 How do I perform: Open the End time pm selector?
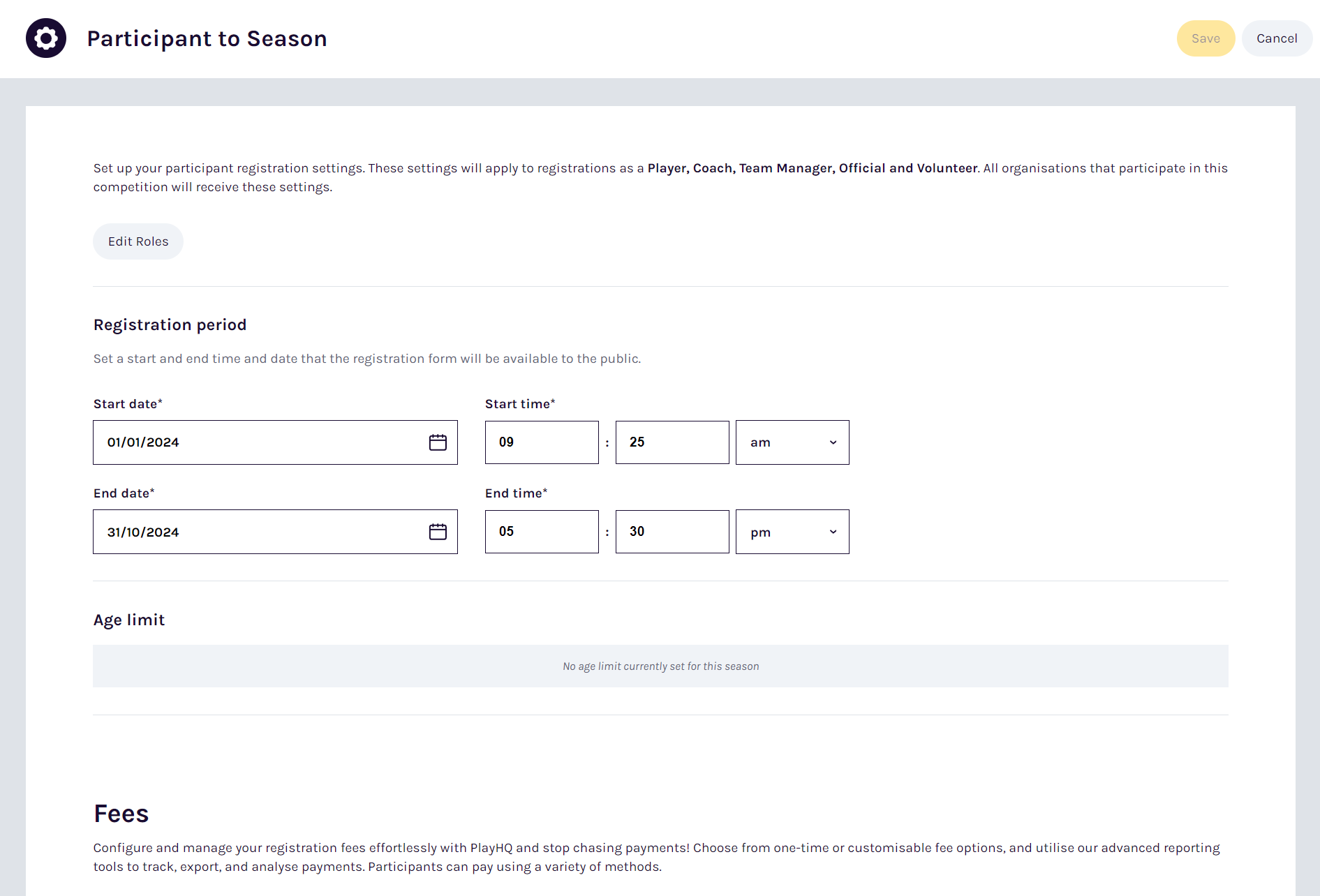pyautogui.click(x=792, y=531)
